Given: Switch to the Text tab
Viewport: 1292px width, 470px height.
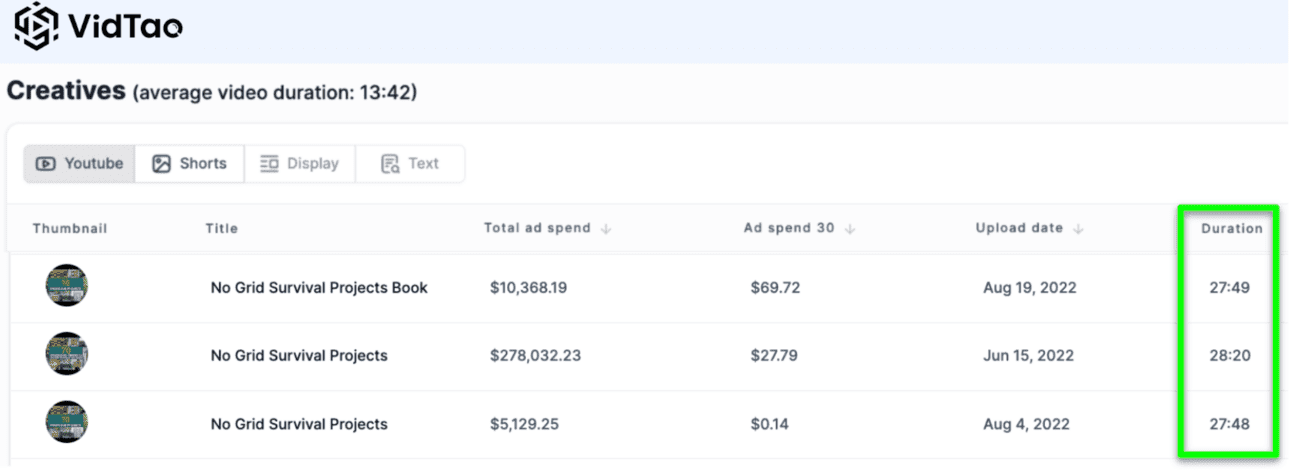Looking at the screenshot, I should tap(410, 164).
